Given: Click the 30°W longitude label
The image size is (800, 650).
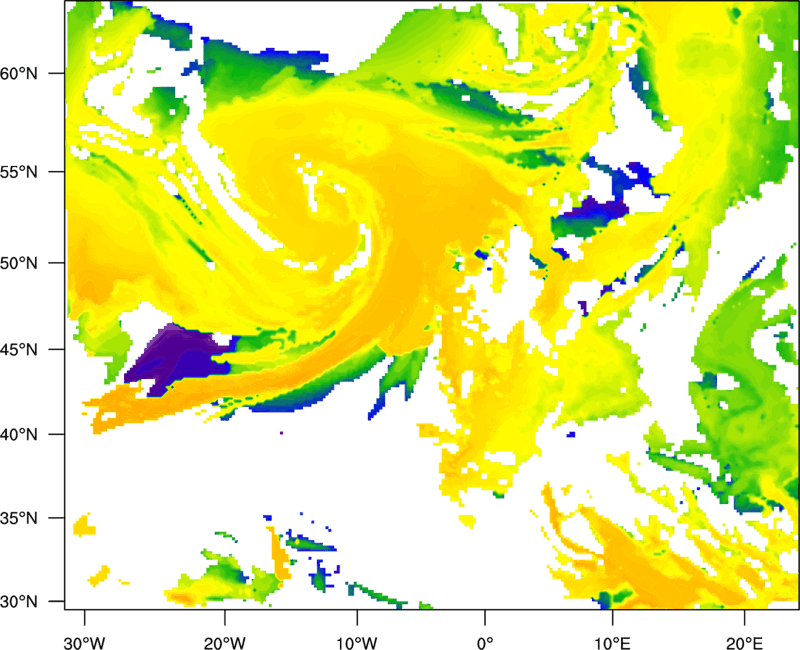Looking at the screenshot, I should click(84, 643).
